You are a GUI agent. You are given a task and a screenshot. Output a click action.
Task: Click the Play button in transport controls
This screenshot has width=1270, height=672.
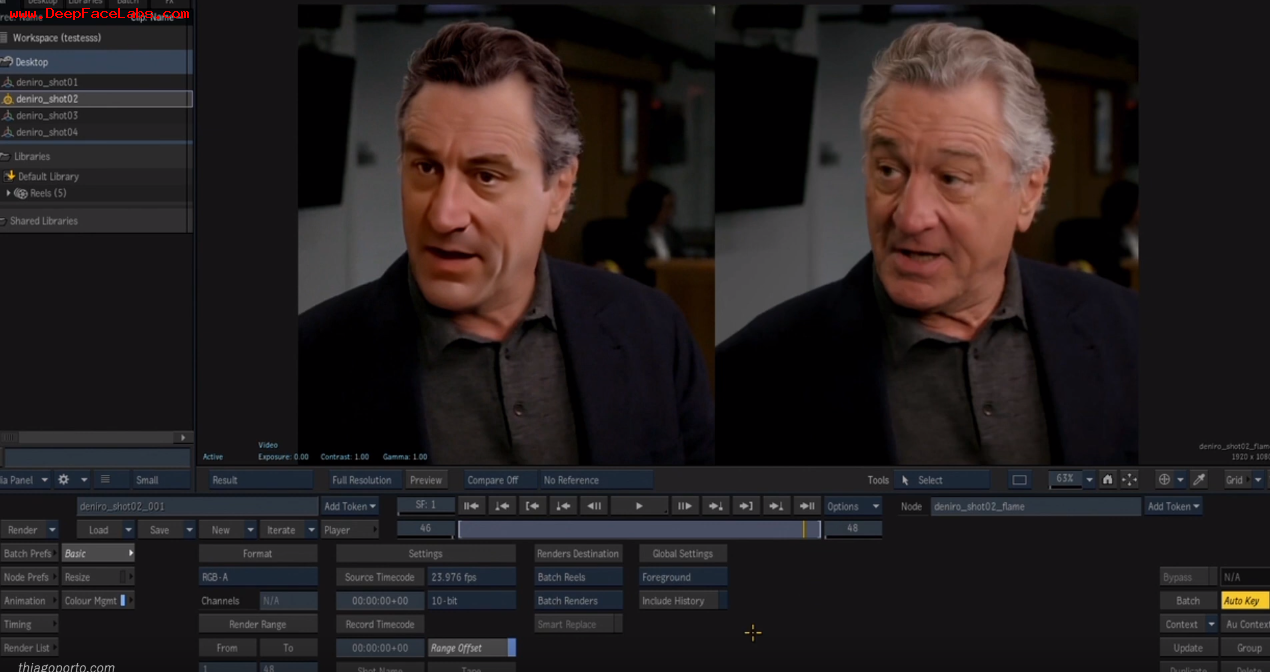[x=639, y=506]
